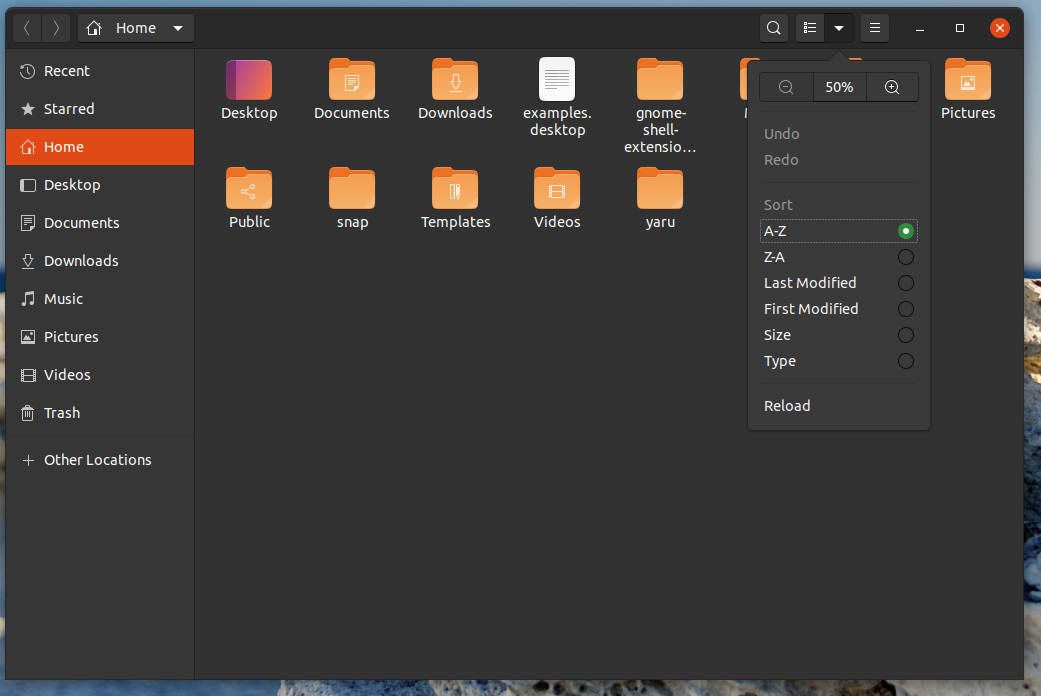The height and width of the screenshot is (696, 1041).
Task: Expand the Home path bar dropdown arrow
Action: point(178,28)
